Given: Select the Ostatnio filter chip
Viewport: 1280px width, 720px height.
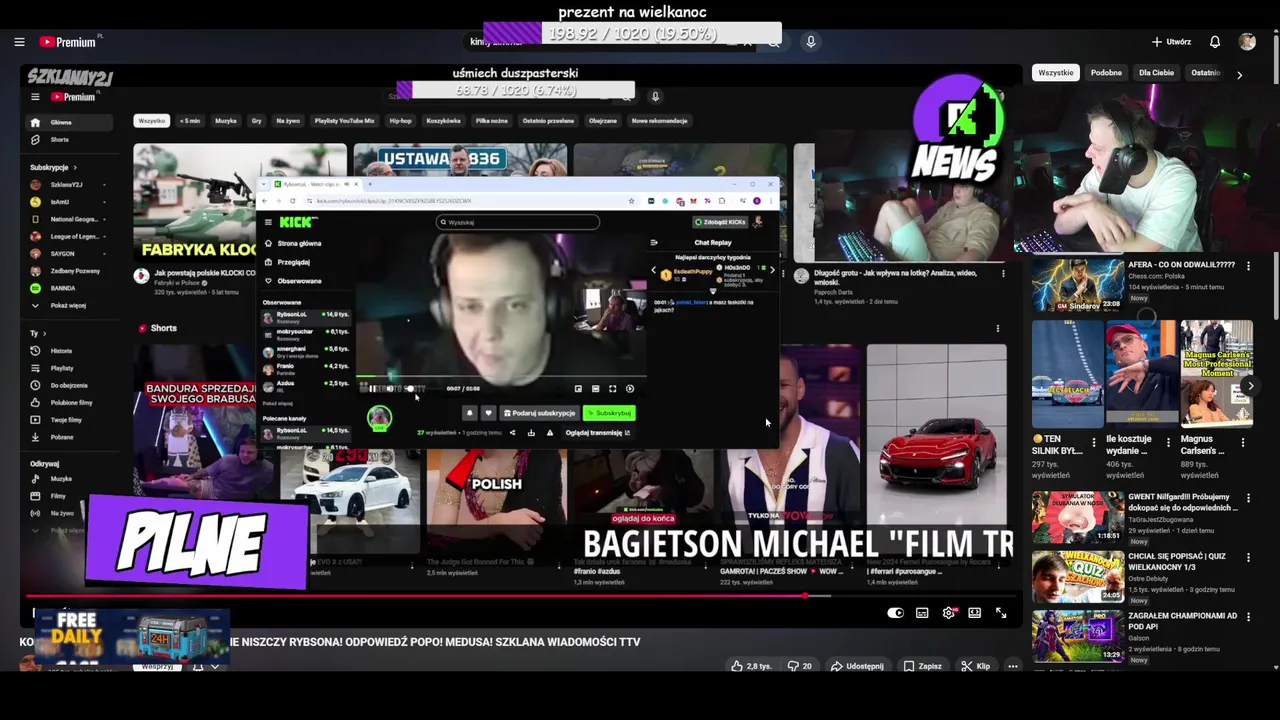Looking at the screenshot, I should (x=1206, y=73).
